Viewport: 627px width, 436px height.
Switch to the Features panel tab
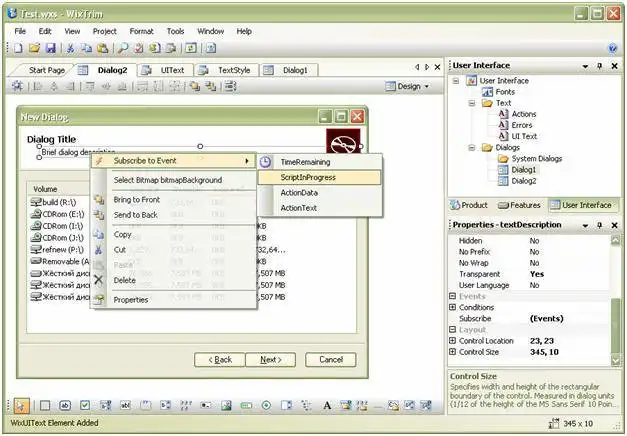click(519, 205)
